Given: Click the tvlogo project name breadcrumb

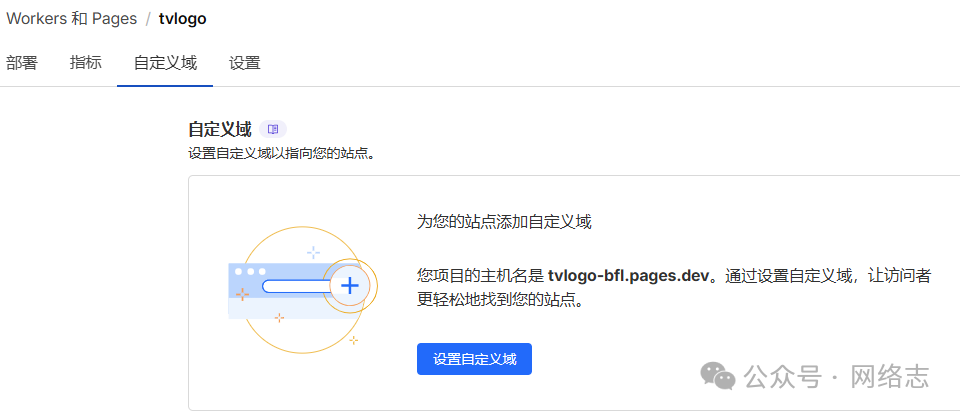Looking at the screenshot, I should [x=183, y=19].
